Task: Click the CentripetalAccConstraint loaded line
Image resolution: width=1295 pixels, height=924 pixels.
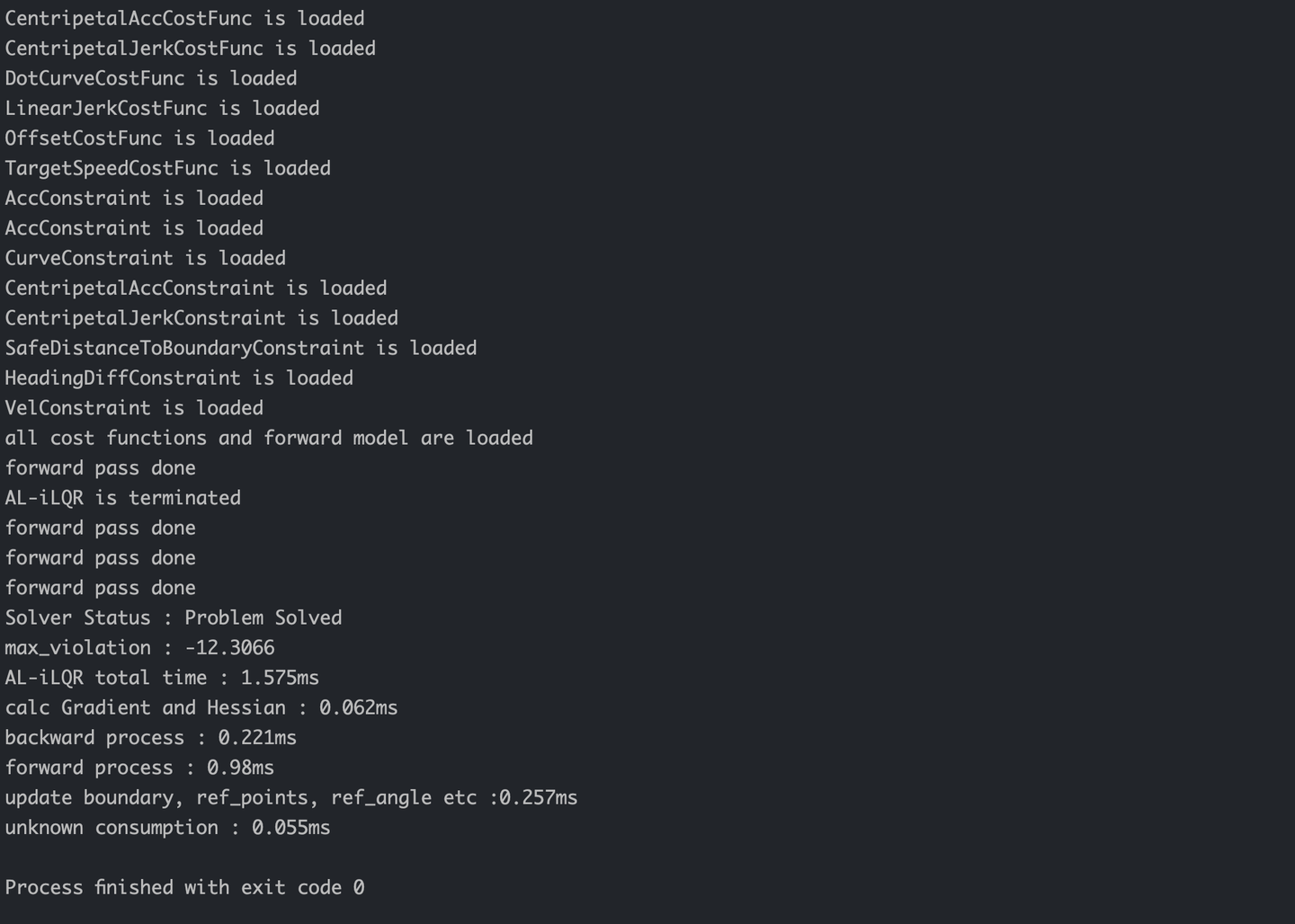Action: point(195,289)
